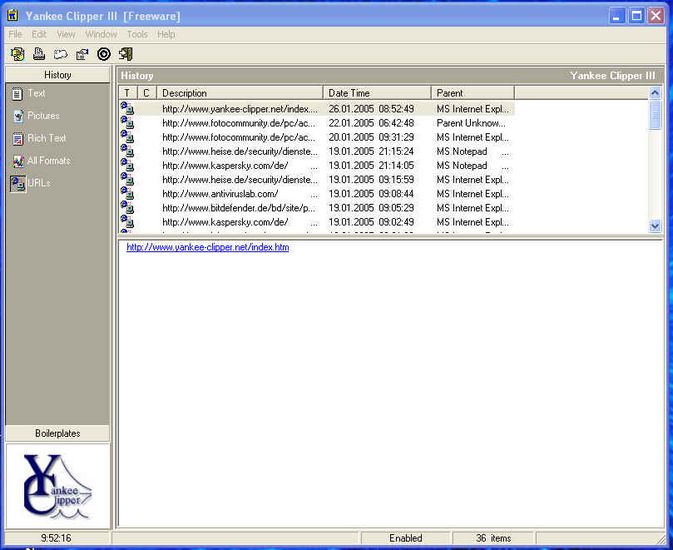Open the Window menu
The image size is (673, 550).
coord(101,34)
